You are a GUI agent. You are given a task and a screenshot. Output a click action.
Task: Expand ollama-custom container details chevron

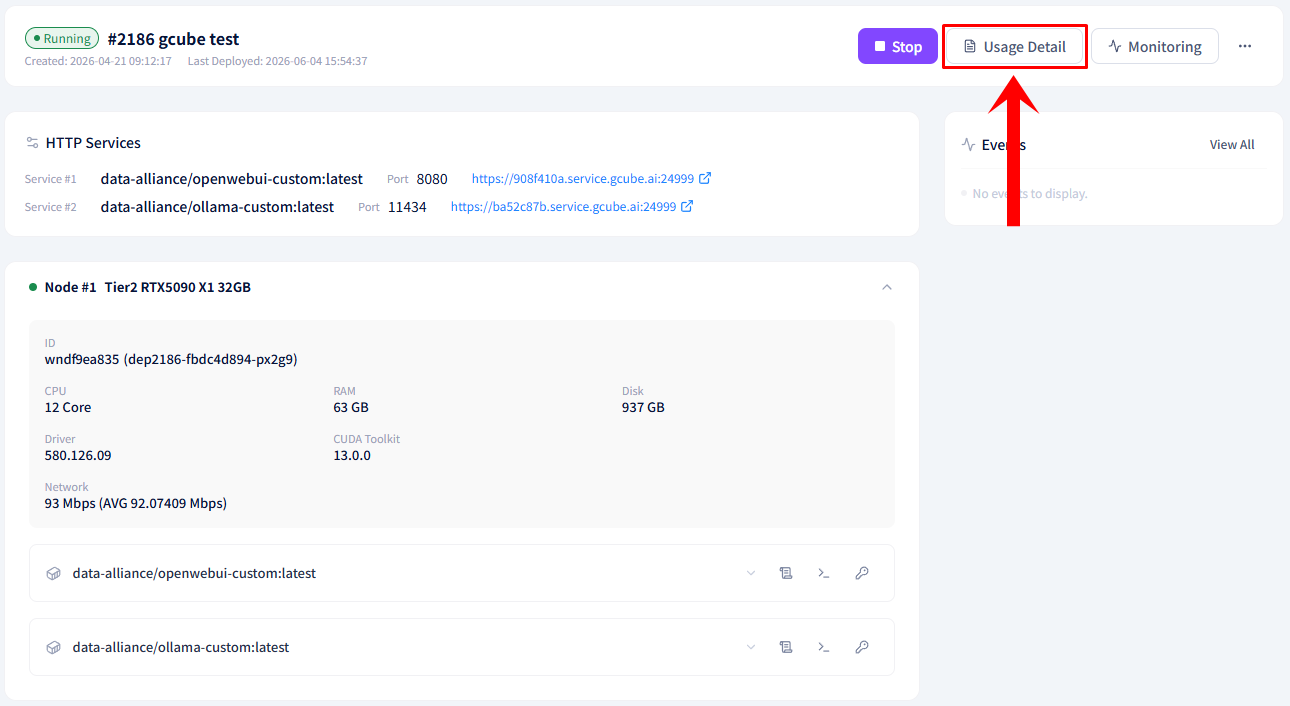coord(751,647)
